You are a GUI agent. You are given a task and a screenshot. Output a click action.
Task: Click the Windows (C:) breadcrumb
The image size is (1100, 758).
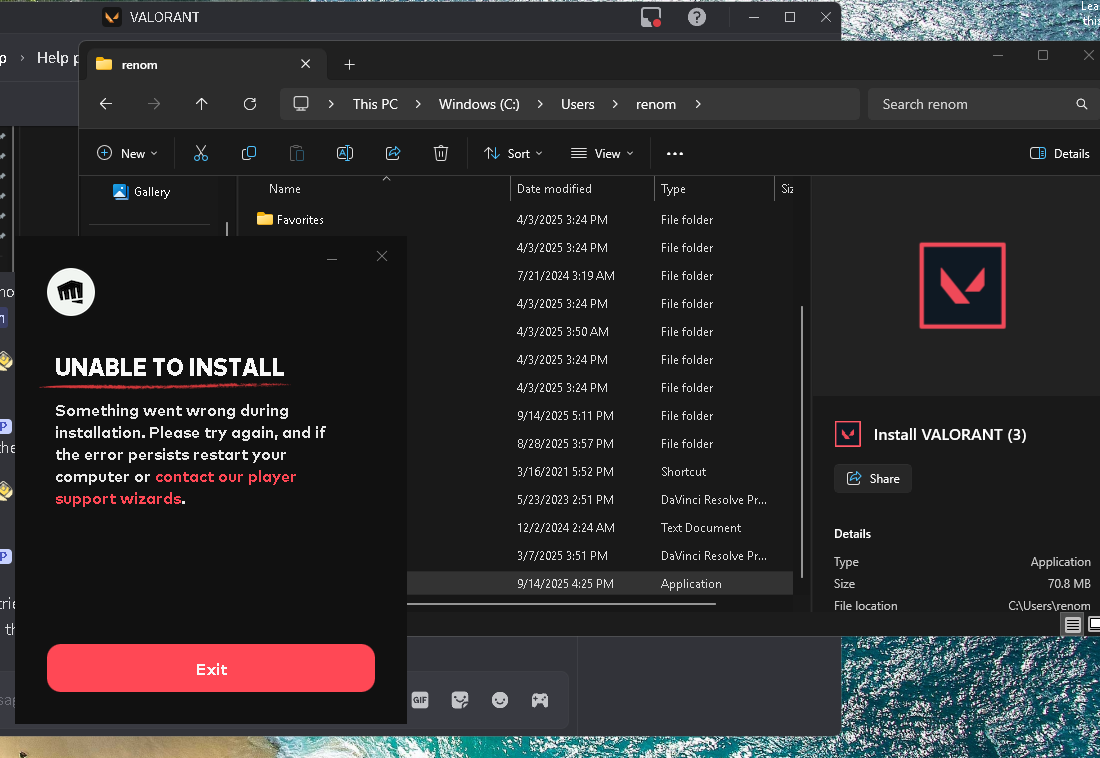click(x=479, y=104)
